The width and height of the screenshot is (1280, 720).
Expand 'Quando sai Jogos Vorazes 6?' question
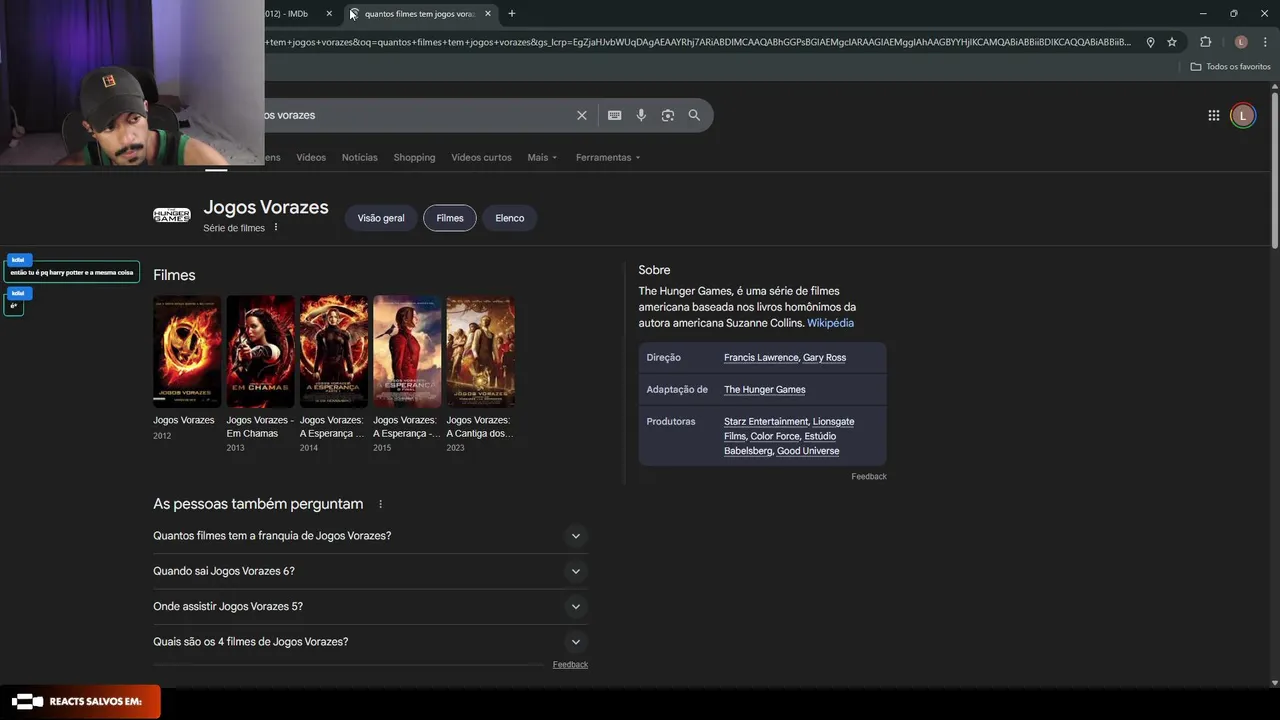[x=370, y=571]
